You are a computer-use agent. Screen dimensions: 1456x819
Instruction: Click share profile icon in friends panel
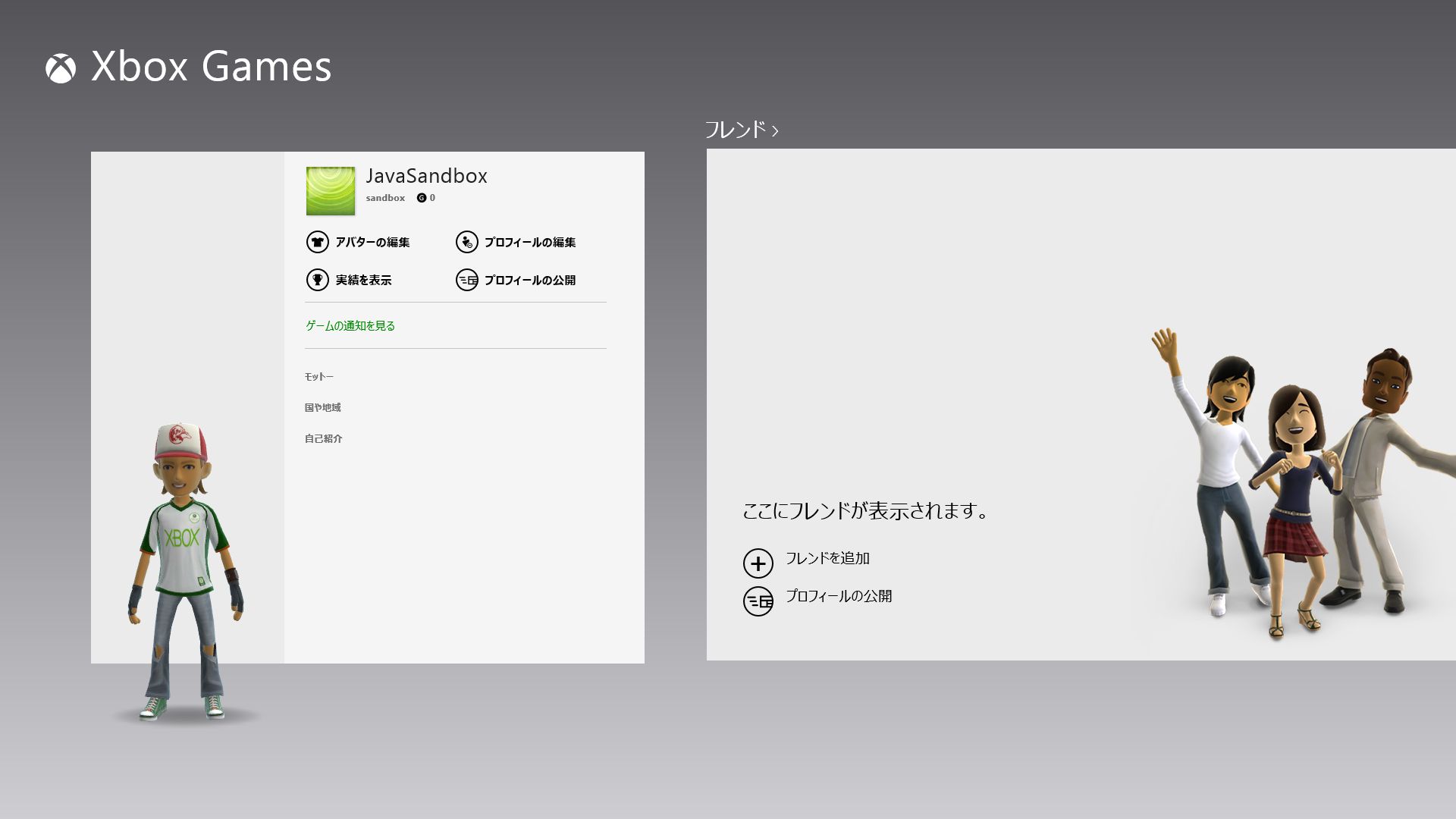click(758, 601)
